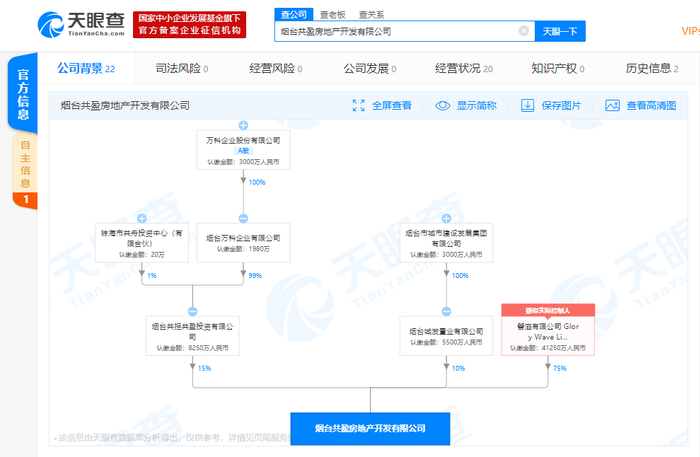This screenshot has height=457, width=700.
Task: Open the 自主信息 side tab
Action: coord(25,170)
